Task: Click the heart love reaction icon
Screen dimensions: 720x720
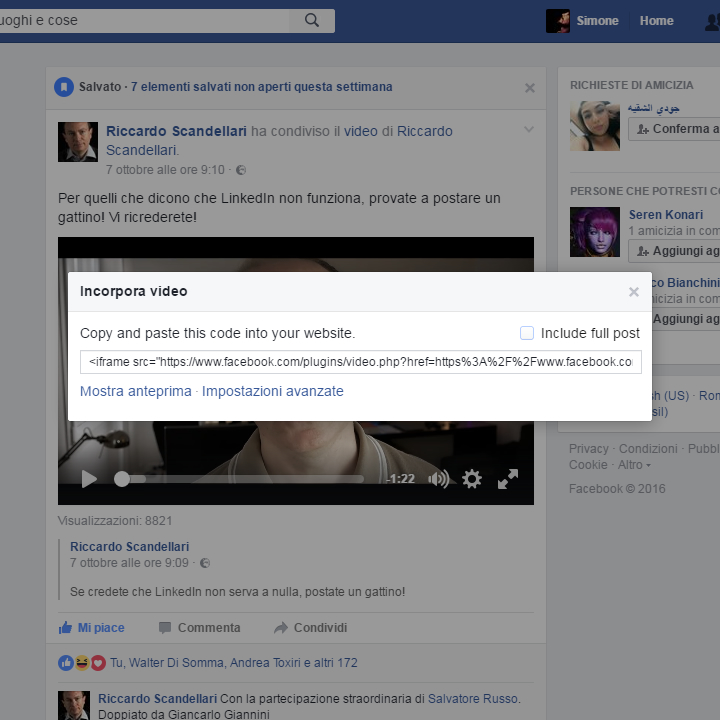Action: pyautogui.click(x=98, y=663)
